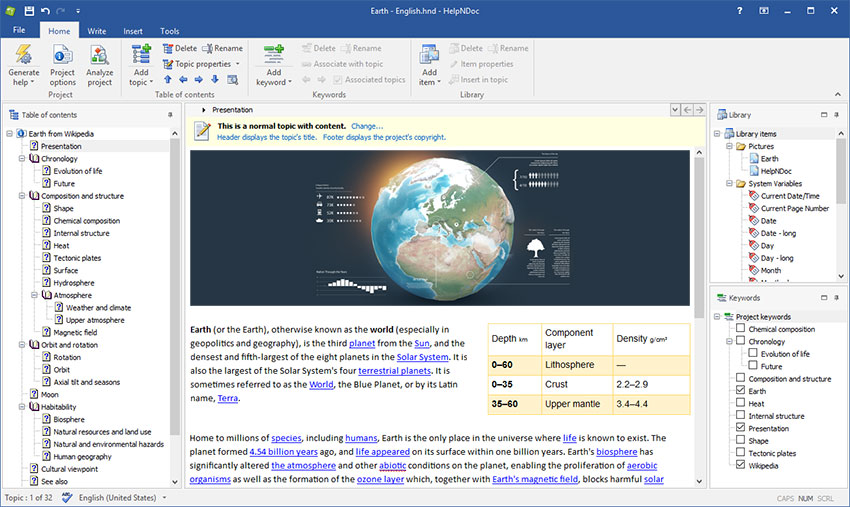Click the Generate help icon
Image resolution: width=850 pixels, height=507 pixels.
pos(24,56)
